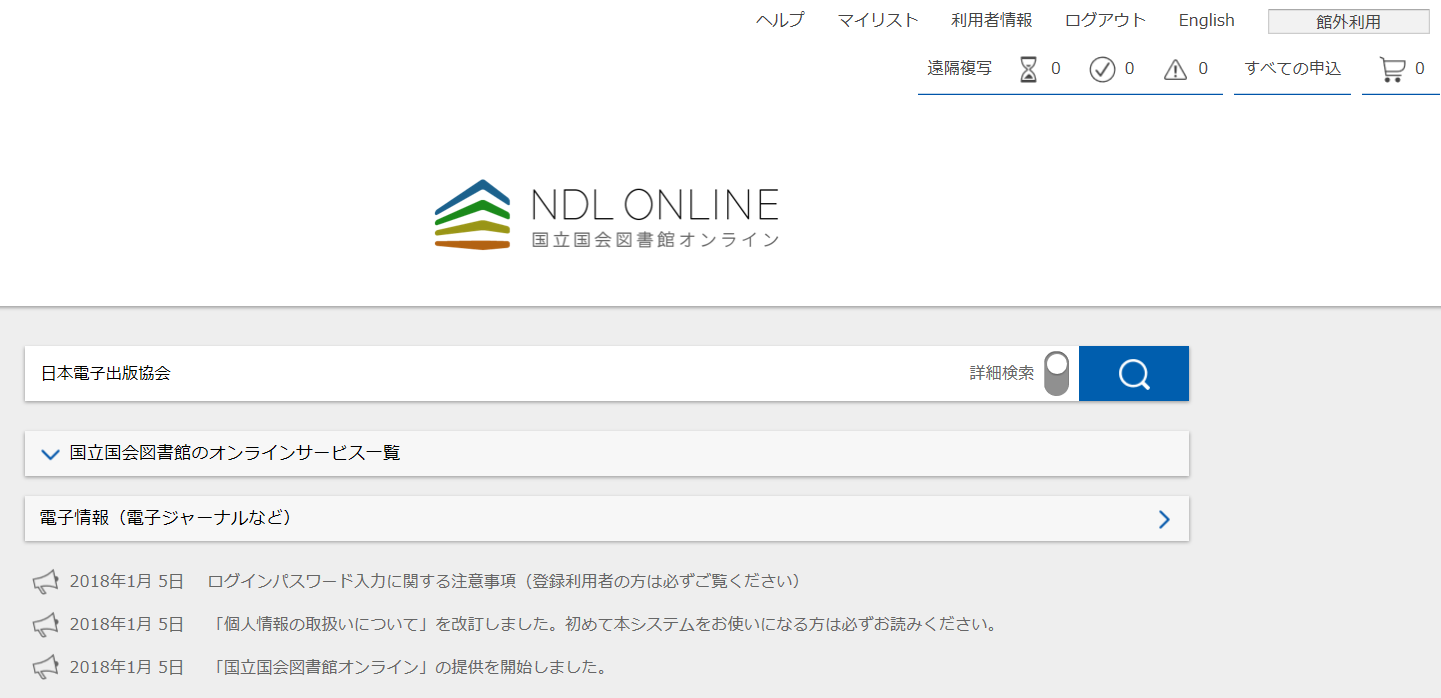Screen dimensions: 1441x698
Task: Switch language to English
Action: click(x=1206, y=20)
